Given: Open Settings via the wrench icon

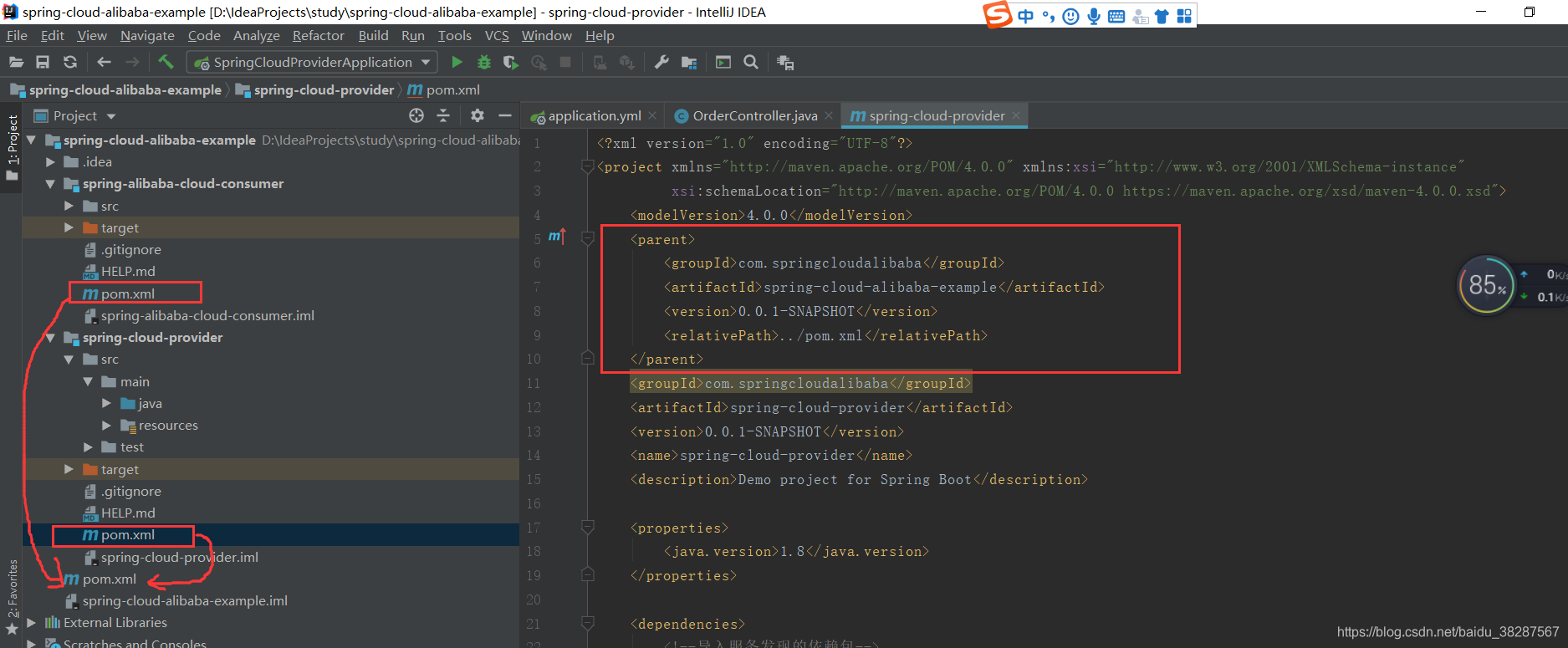Looking at the screenshot, I should click(x=661, y=62).
